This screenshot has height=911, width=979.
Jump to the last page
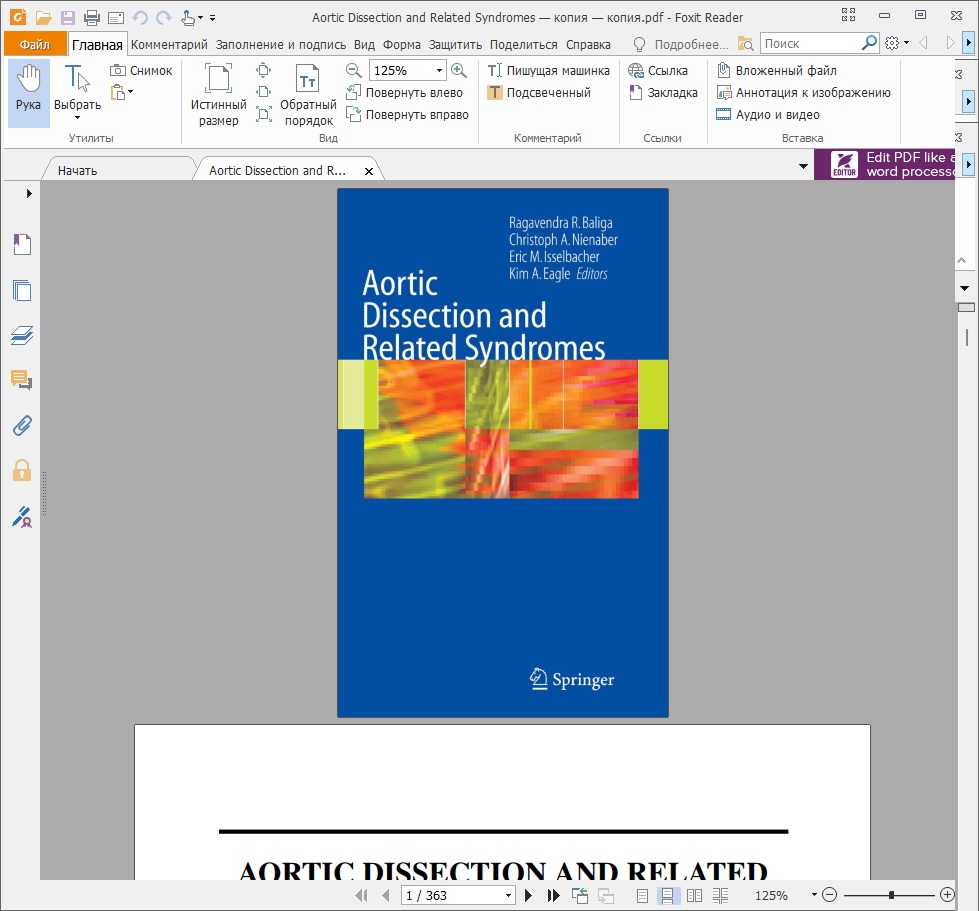553,895
